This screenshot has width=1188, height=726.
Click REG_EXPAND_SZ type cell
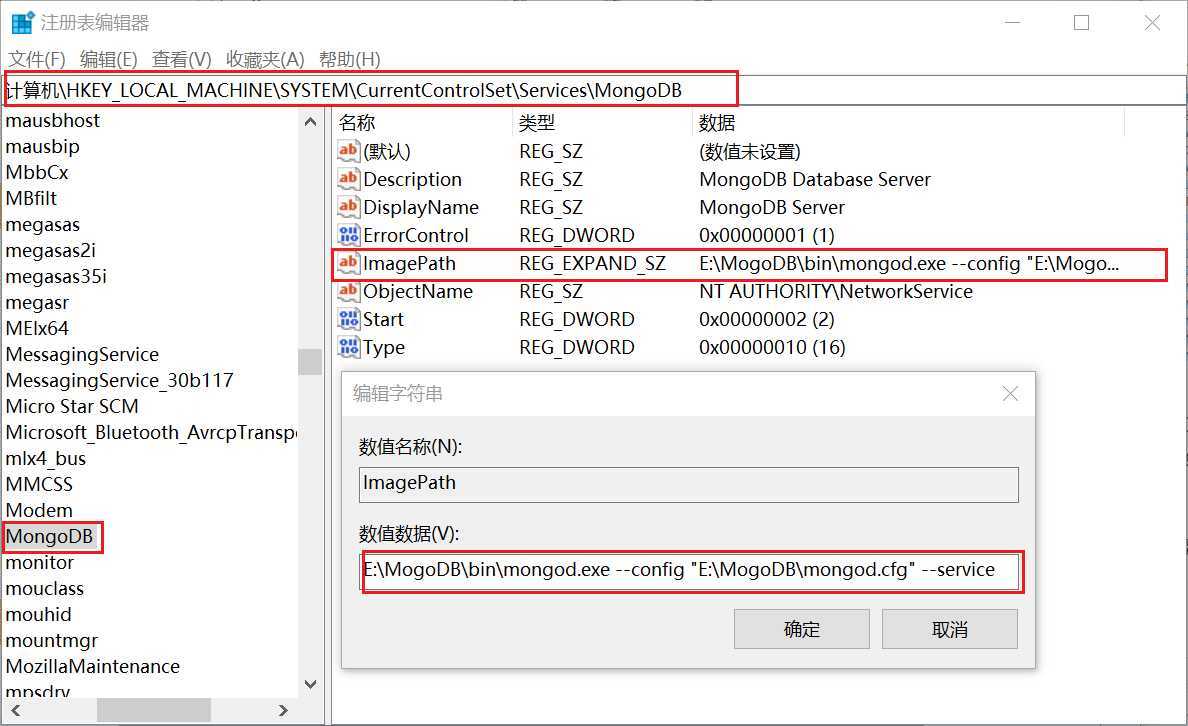tap(592, 263)
